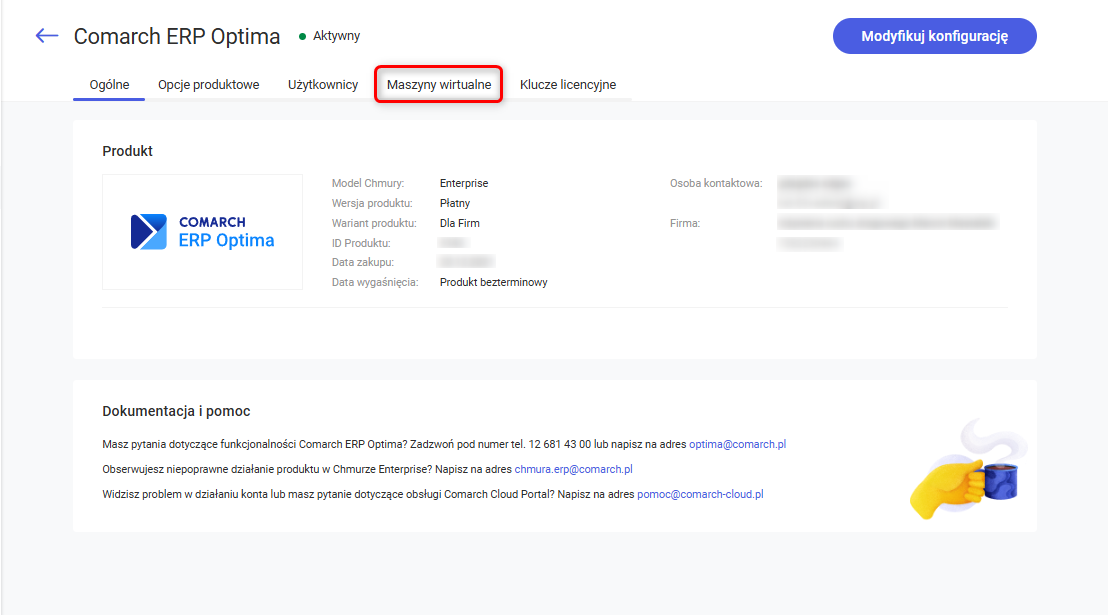This screenshot has height=615, width=1108.
Task: Select the Maszyny wirtualne tab
Action: click(x=439, y=85)
